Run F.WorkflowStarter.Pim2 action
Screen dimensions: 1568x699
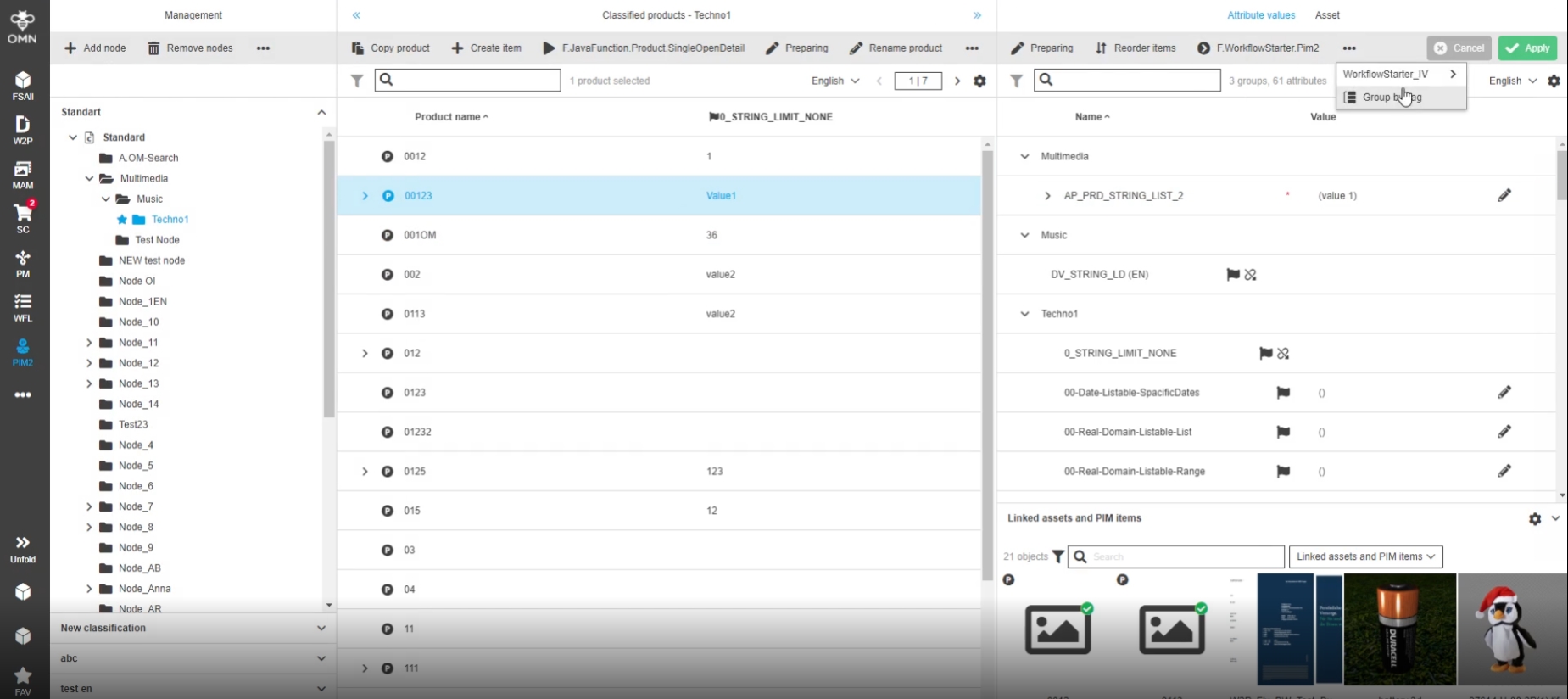coord(1258,48)
